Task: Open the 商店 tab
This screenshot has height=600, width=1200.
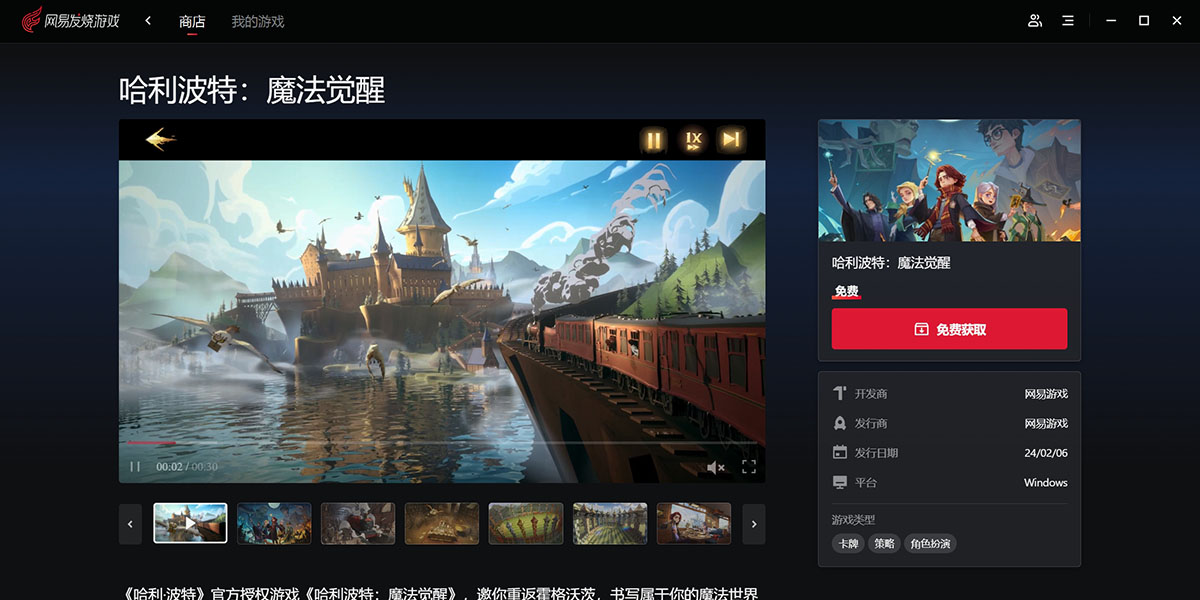Action: click(192, 21)
